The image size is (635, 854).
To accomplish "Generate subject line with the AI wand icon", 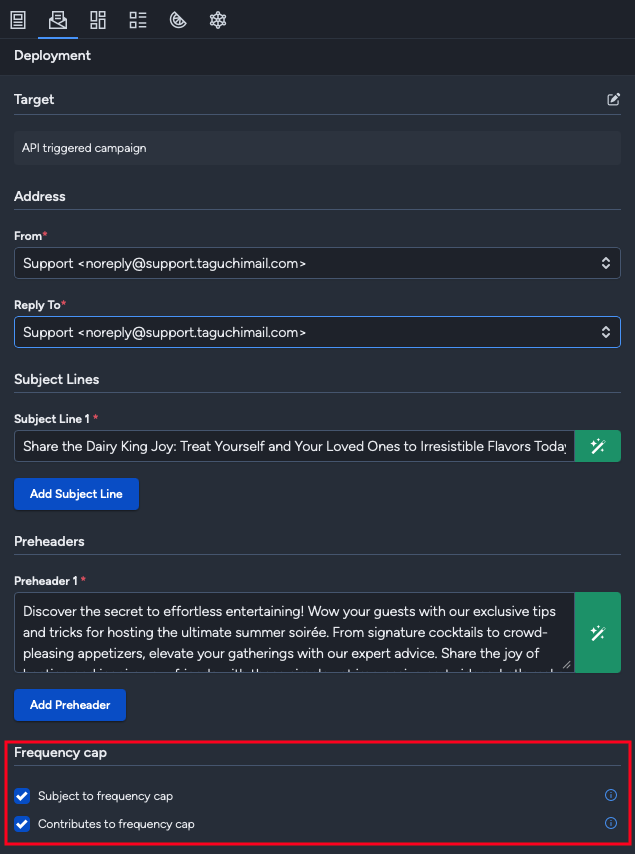I will pos(597,445).
